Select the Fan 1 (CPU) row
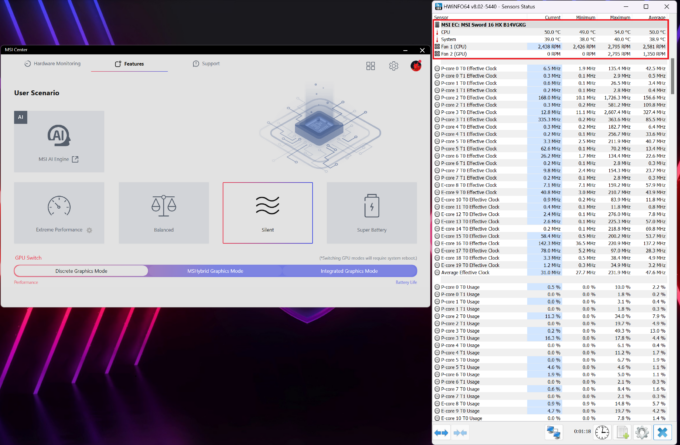Screen dimensions: 680x445 (x=551, y=46)
